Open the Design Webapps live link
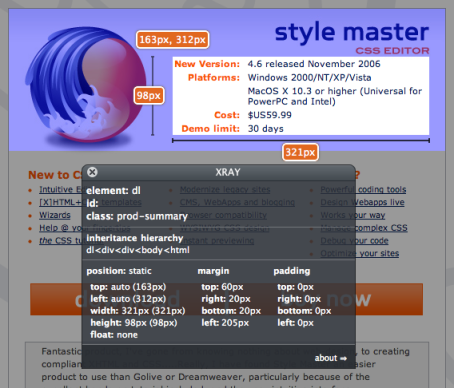Screen dimensions: 454x388 [362, 202]
